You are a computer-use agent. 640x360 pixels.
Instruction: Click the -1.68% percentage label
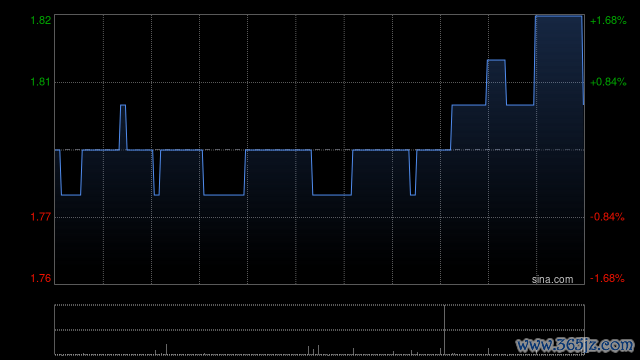607,278
